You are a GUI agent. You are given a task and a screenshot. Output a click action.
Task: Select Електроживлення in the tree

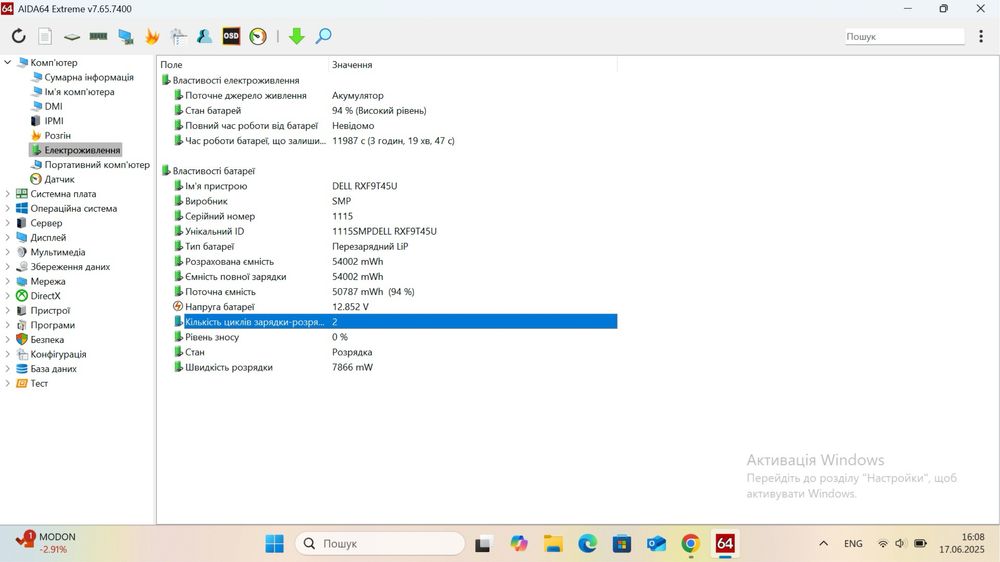click(x=82, y=150)
